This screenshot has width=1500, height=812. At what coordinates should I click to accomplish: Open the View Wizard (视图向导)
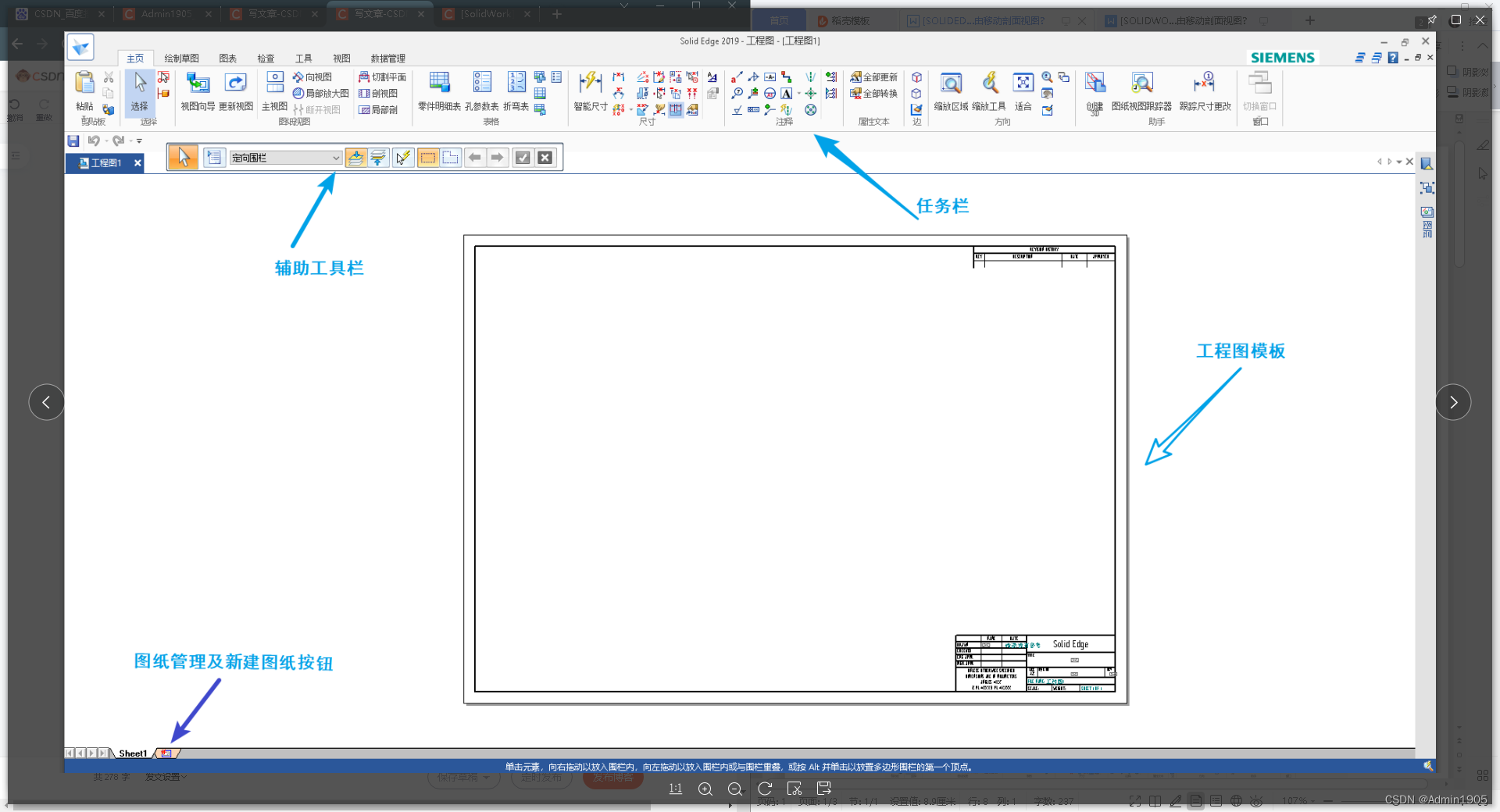pos(198,91)
